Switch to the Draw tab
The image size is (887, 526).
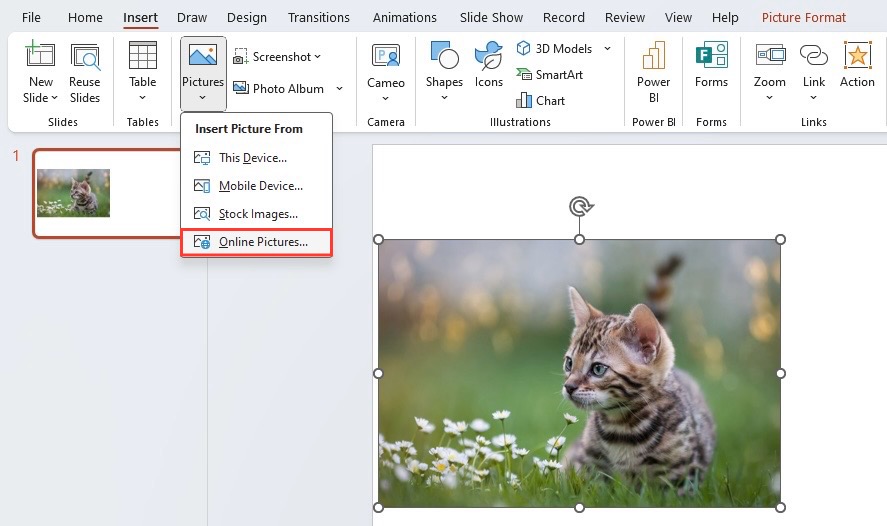(x=192, y=18)
